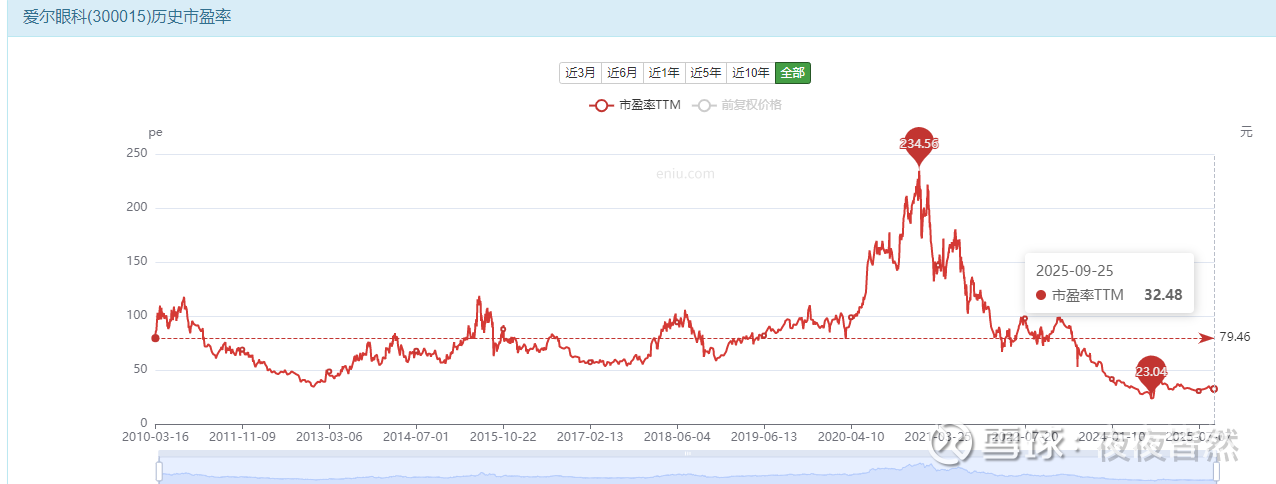Click the chart title 爱尔眼科(300015)历史市盈率

[x=127, y=17]
